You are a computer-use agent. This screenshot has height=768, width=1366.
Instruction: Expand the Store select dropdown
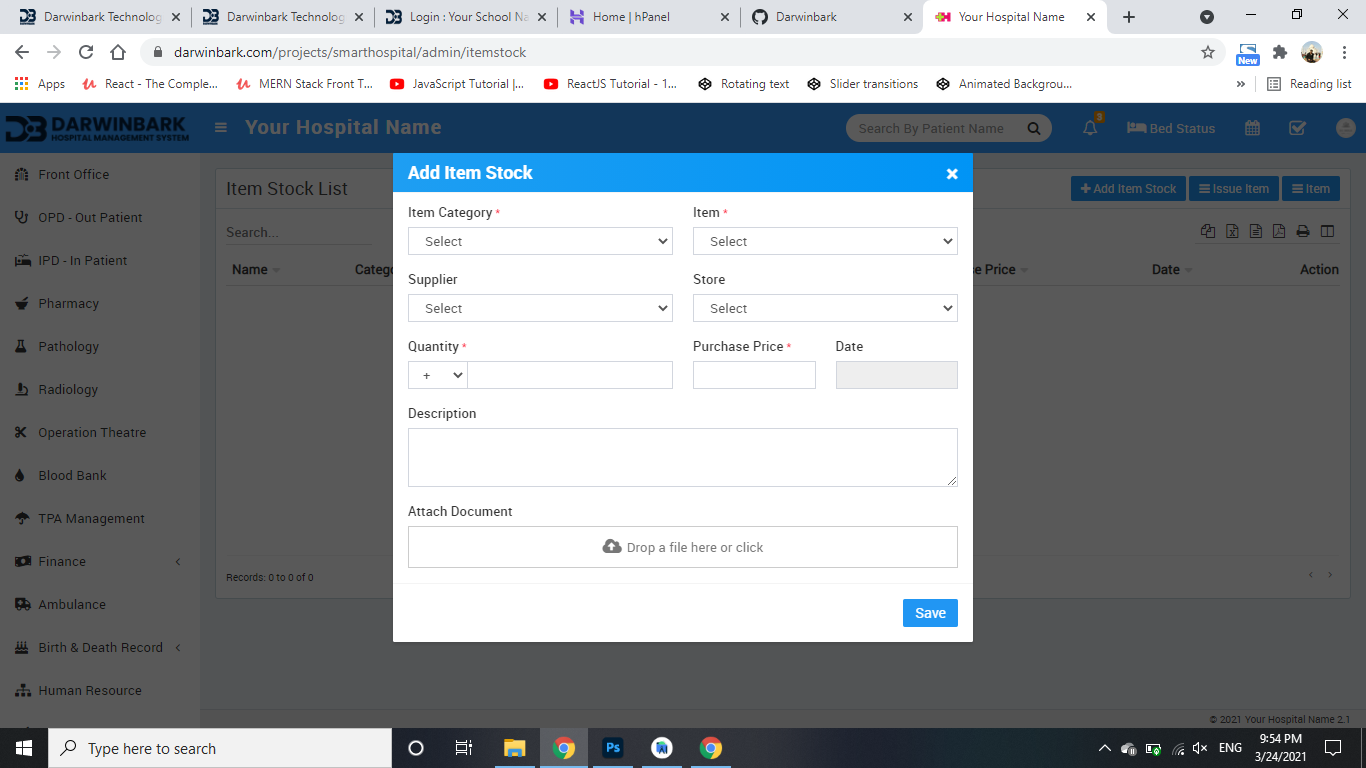pyautogui.click(x=825, y=308)
